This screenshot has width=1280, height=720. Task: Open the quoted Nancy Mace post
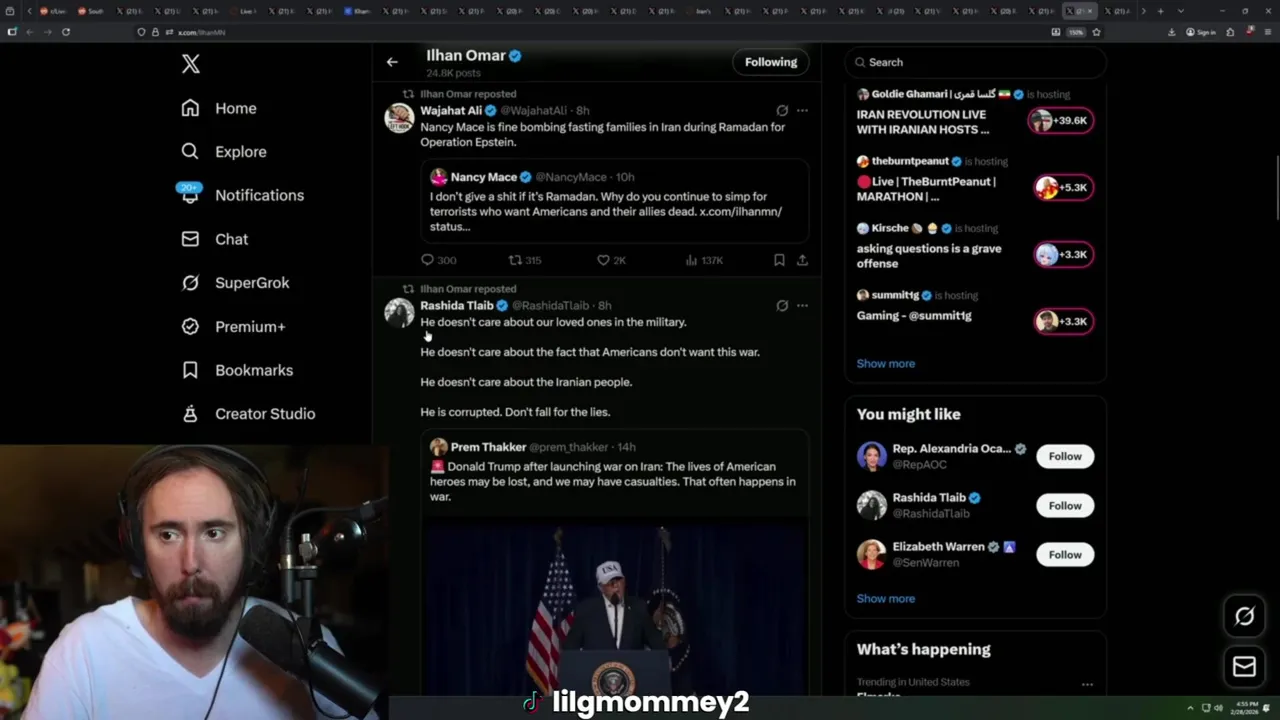pyautogui.click(x=614, y=201)
